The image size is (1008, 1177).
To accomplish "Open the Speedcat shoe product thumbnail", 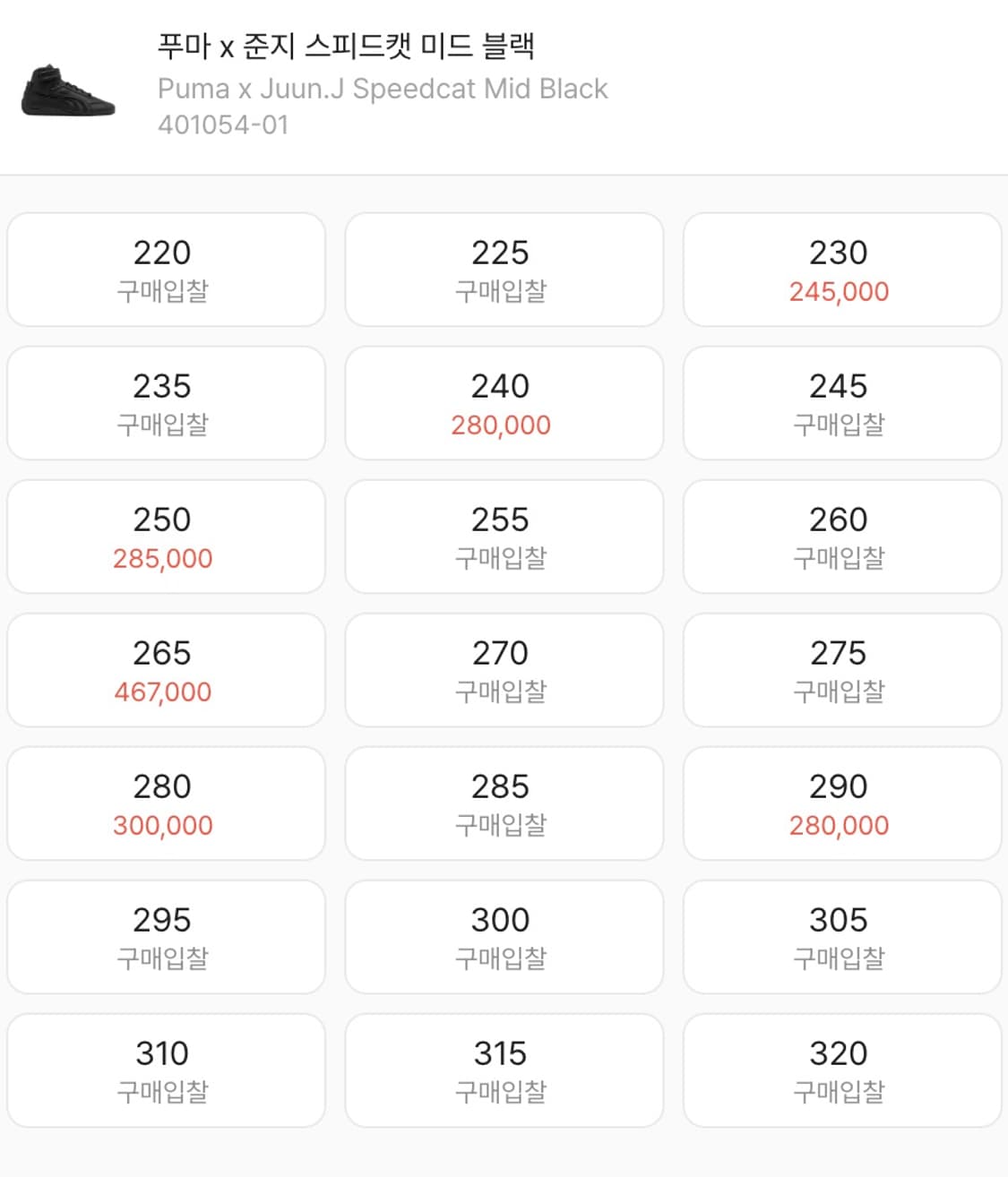I will [x=68, y=91].
